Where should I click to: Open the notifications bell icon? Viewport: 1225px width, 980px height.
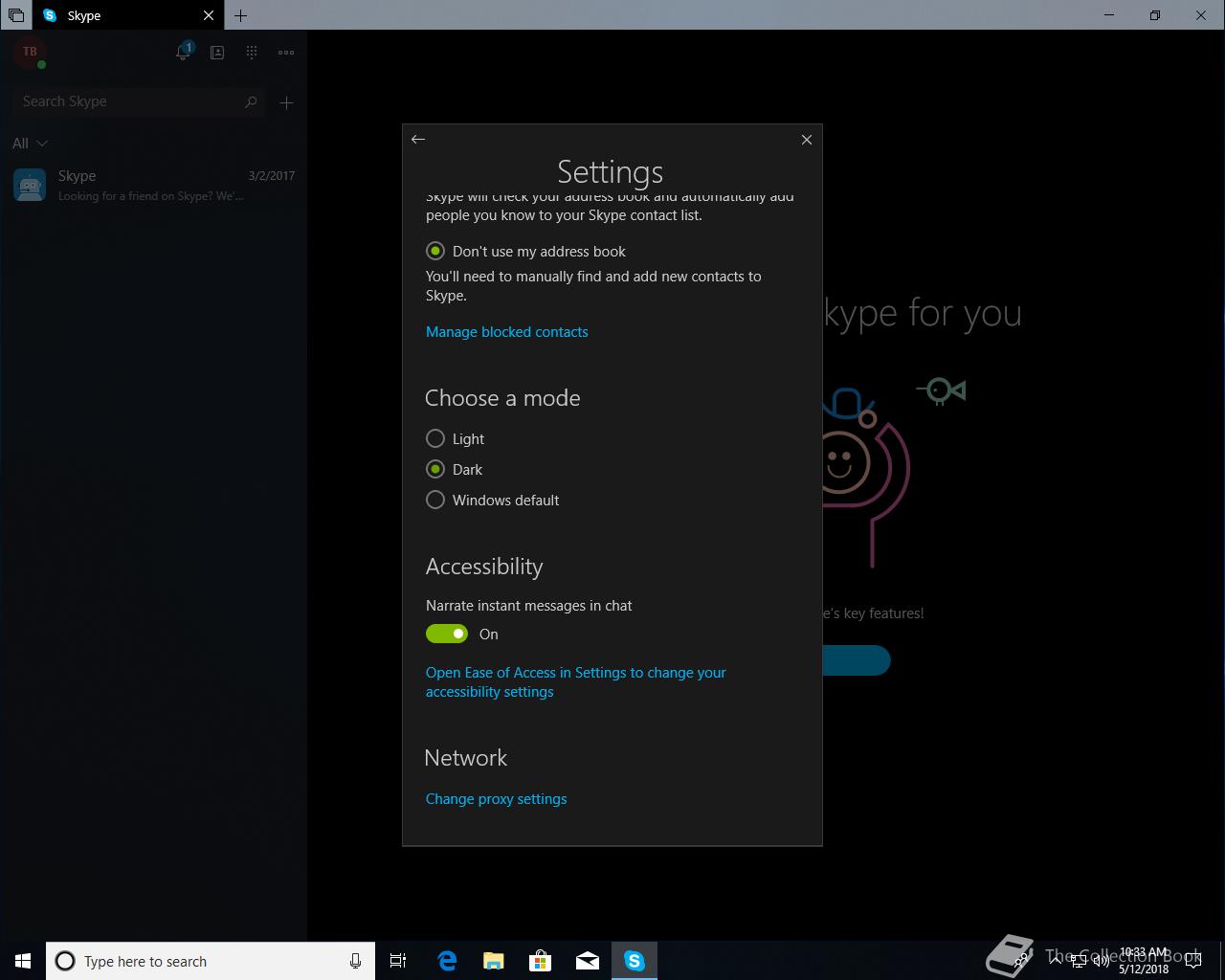pos(183,52)
